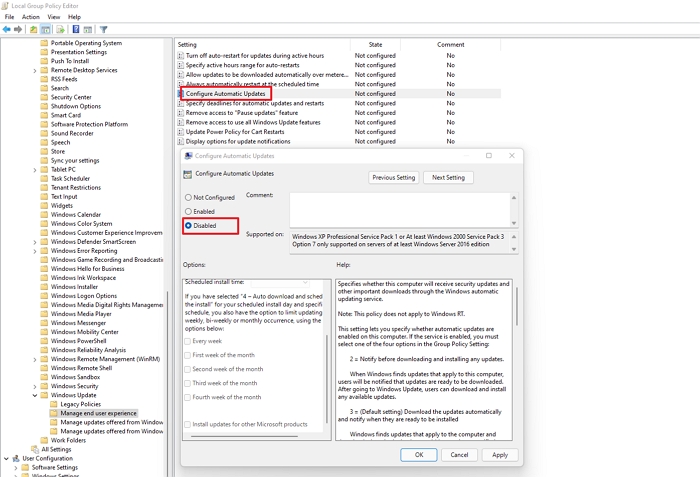The height and width of the screenshot is (477, 700).
Task: Check Fourth week of the month
Action: tap(188, 398)
